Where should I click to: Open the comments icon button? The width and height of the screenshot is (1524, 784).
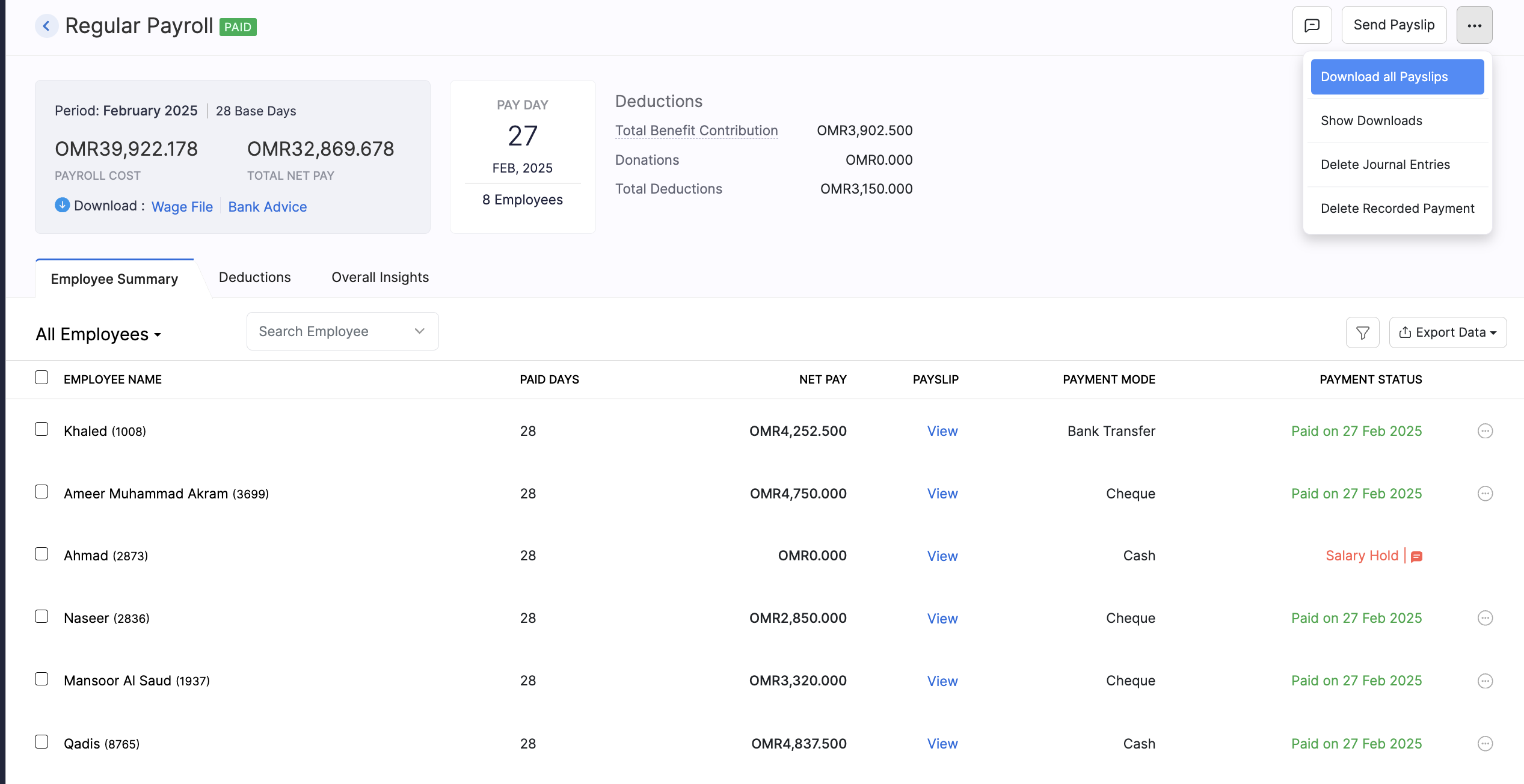coord(1312,25)
